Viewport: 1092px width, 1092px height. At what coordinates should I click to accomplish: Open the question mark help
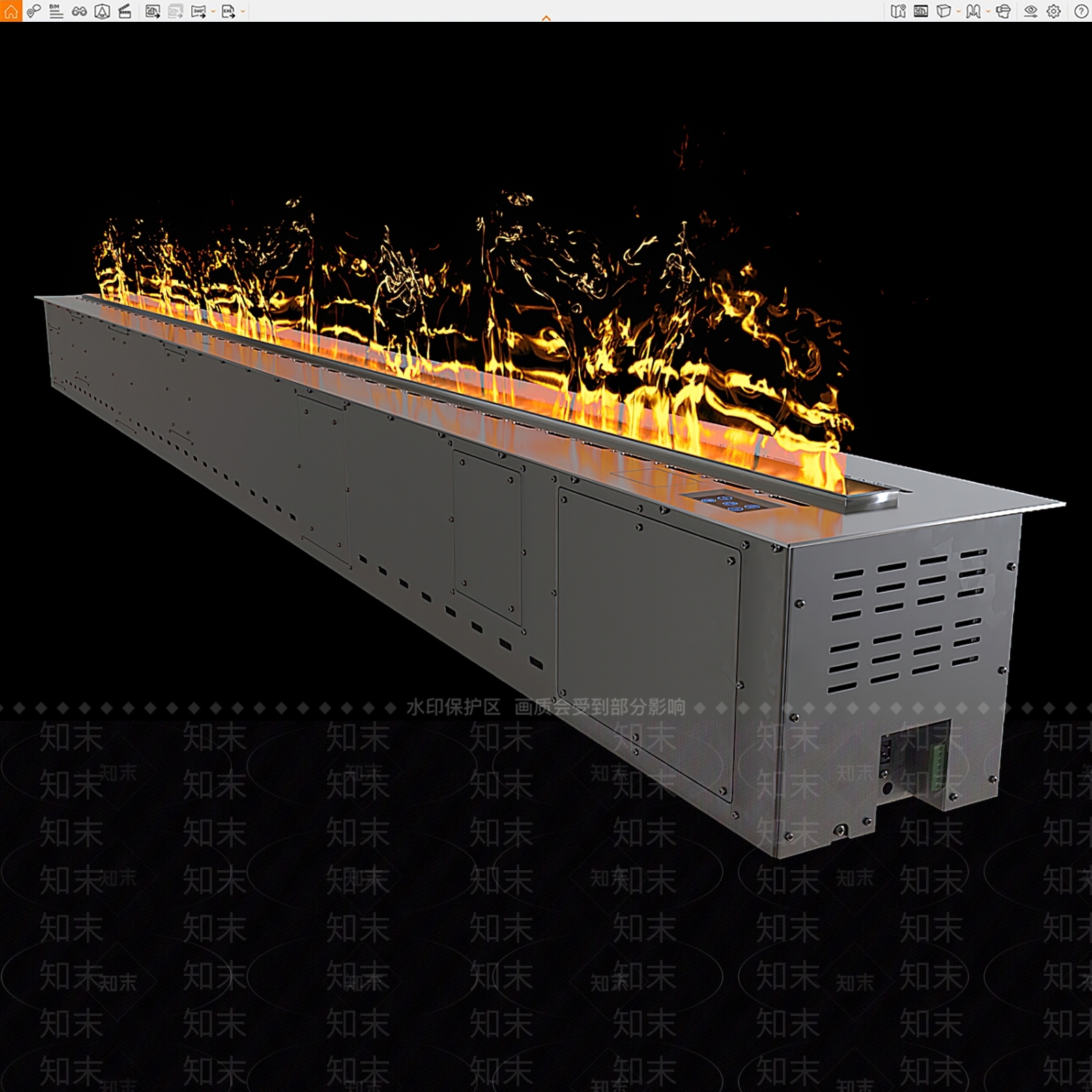click(x=1081, y=11)
